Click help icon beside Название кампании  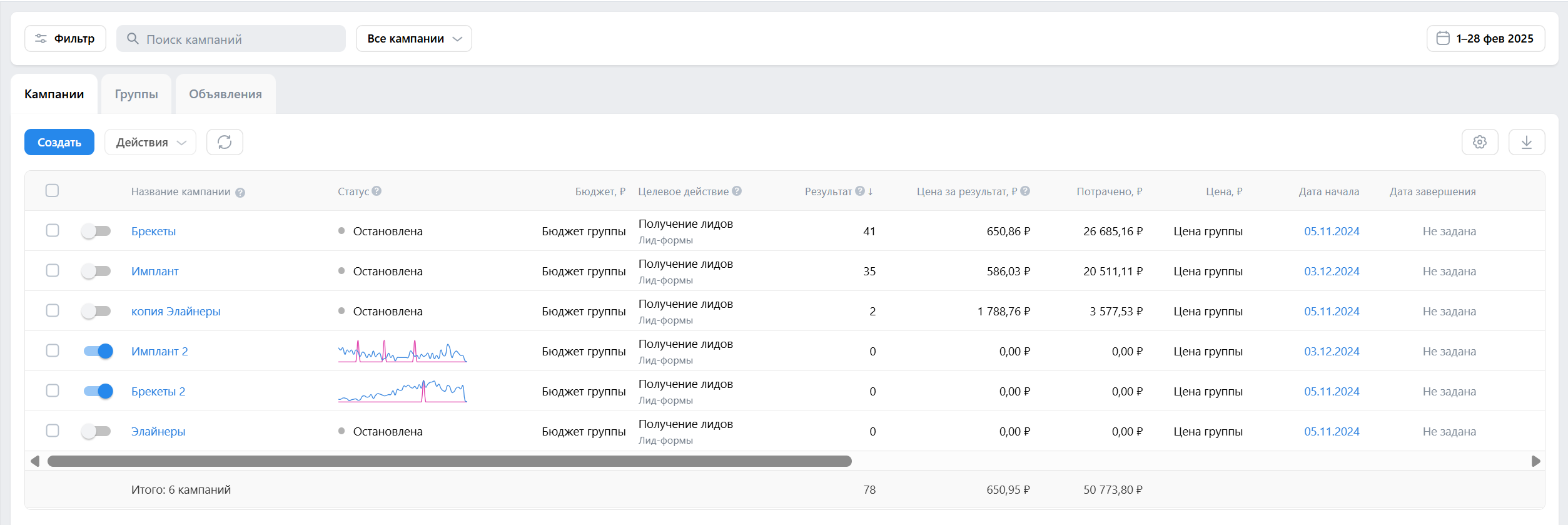[240, 193]
